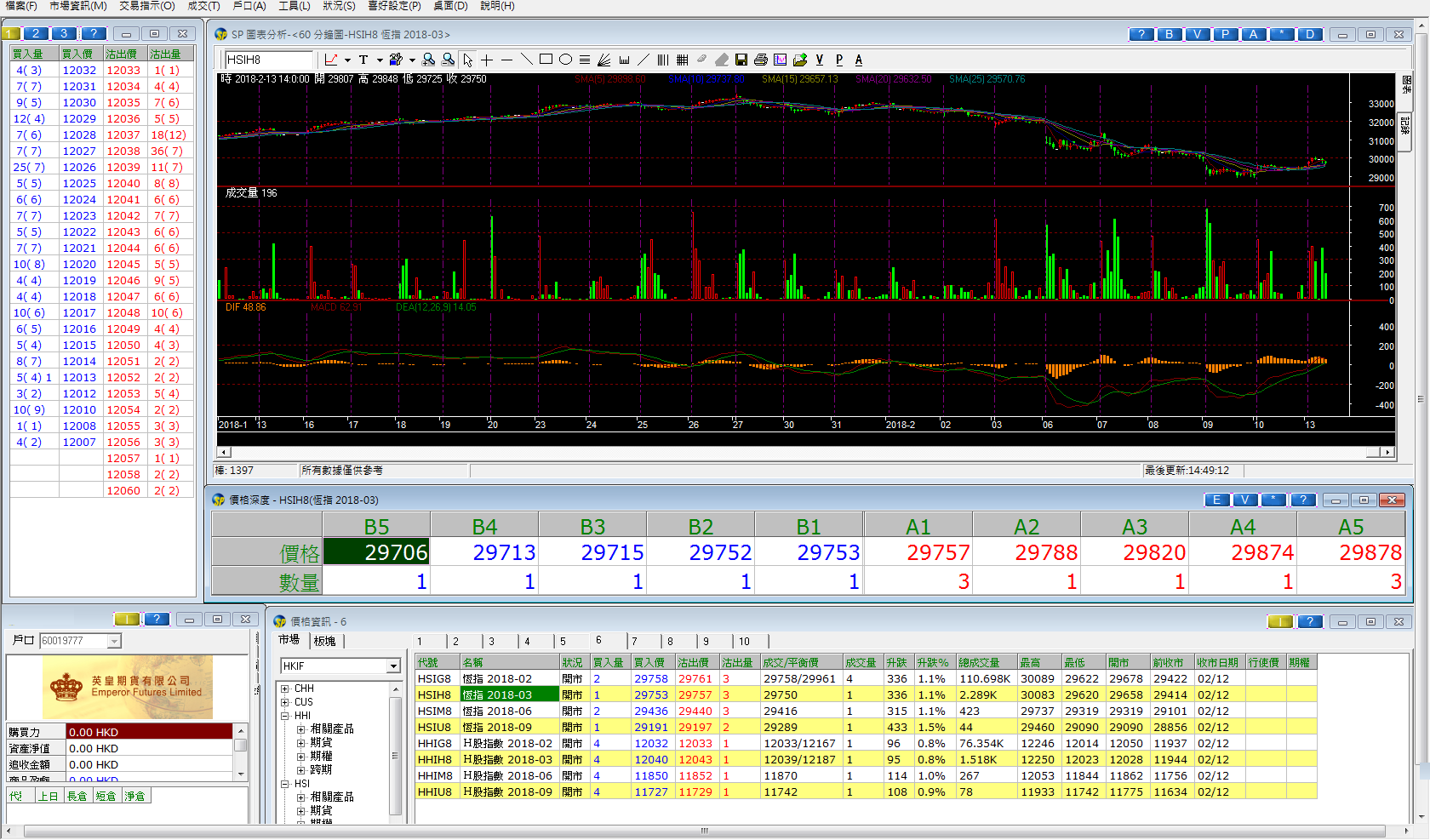
Task: Select the trend line drawing tool
Action: pos(526,60)
